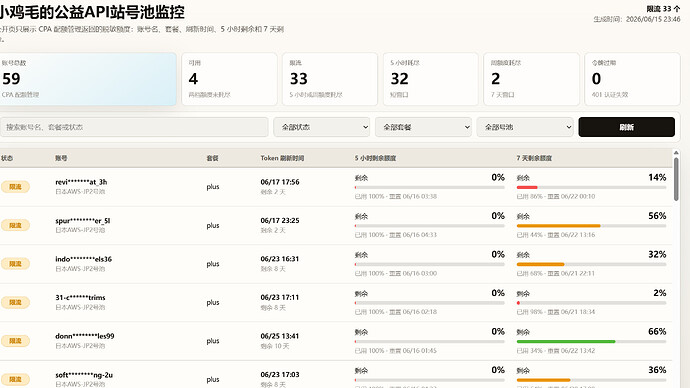Image resolution: width=690 pixels, height=388 pixels.
Task: Click the 7-day remaining quota column header
Action: pos(534,158)
